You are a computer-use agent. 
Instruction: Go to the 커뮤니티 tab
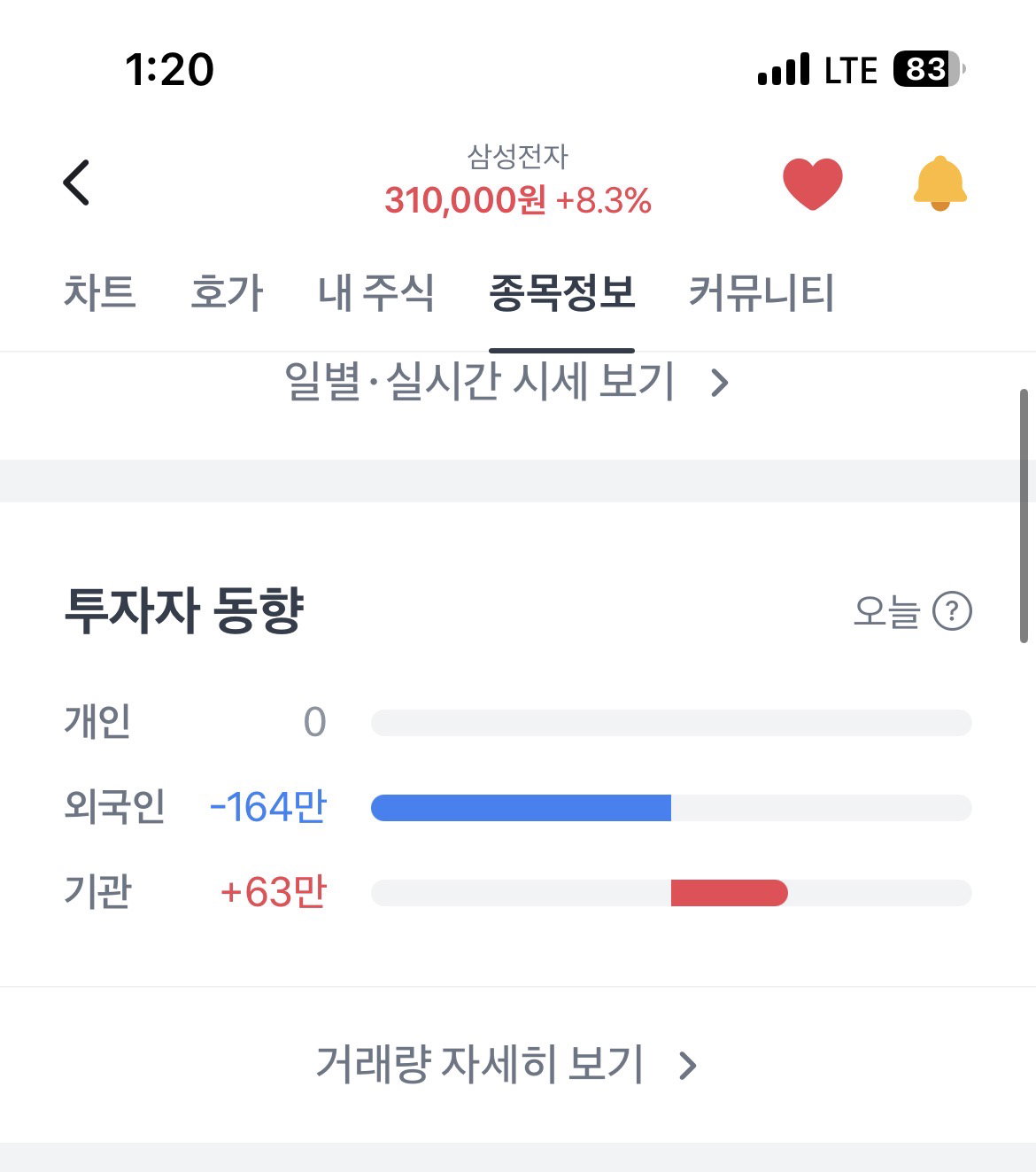[x=762, y=292]
